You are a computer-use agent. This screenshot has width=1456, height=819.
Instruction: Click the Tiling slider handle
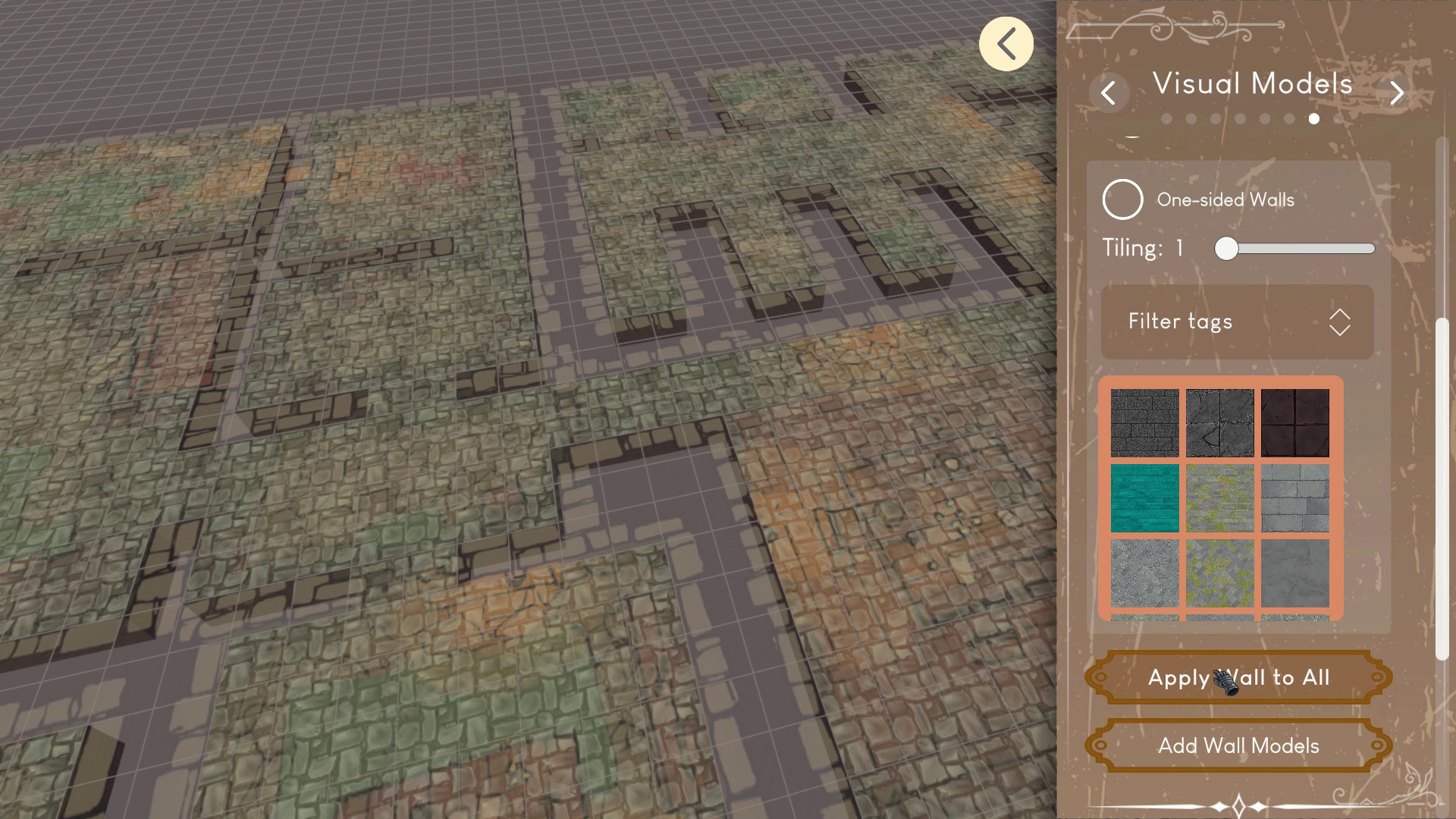(1226, 249)
